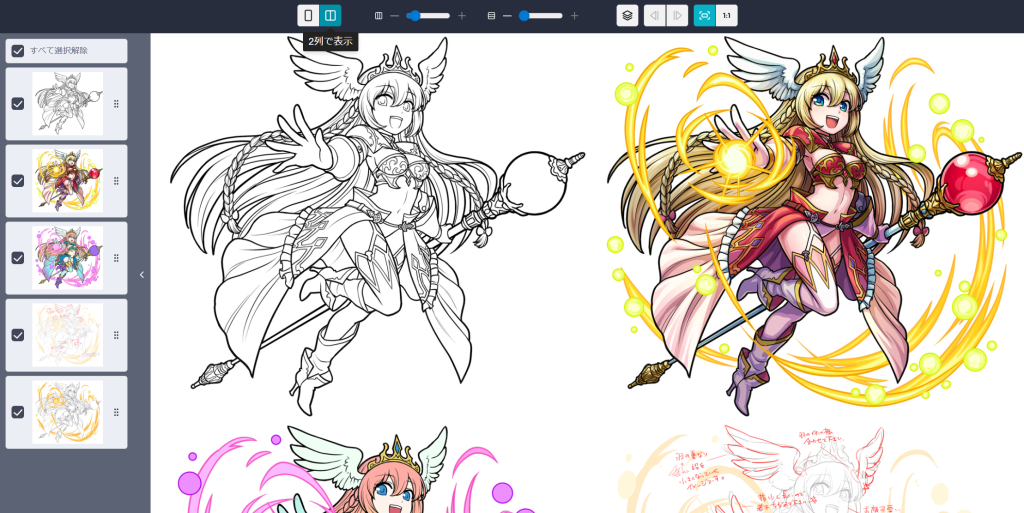1024x513 pixels.
Task: Set zoom to 1:1 actual size
Action: click(727, 16)
